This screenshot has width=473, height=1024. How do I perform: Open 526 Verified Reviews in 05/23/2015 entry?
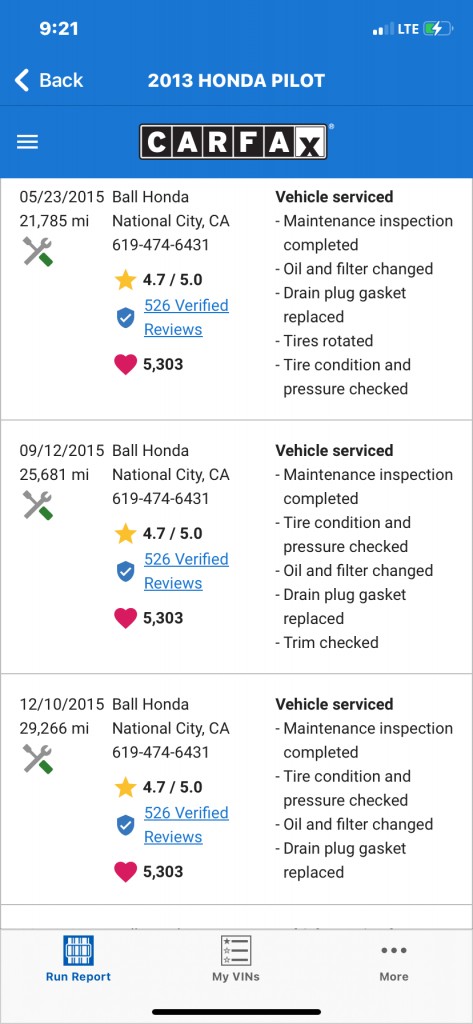(x=186, y=317)
